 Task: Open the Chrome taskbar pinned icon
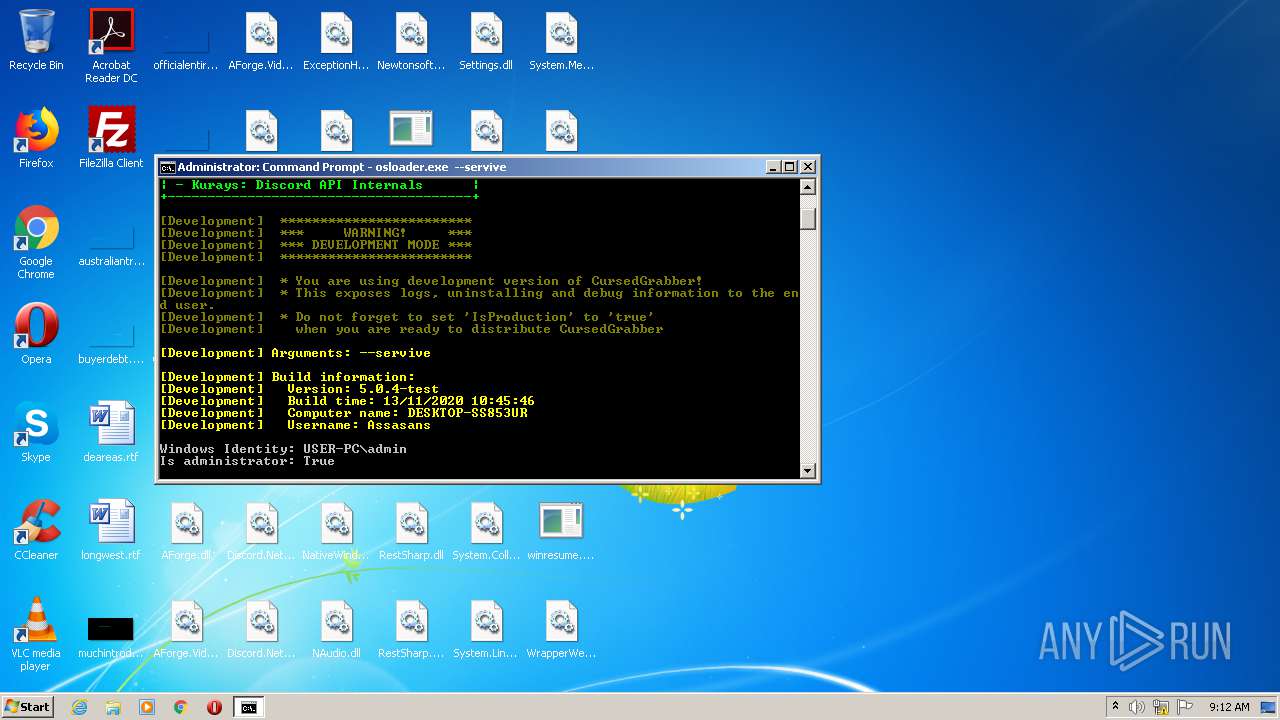click(x=181, y=707)
